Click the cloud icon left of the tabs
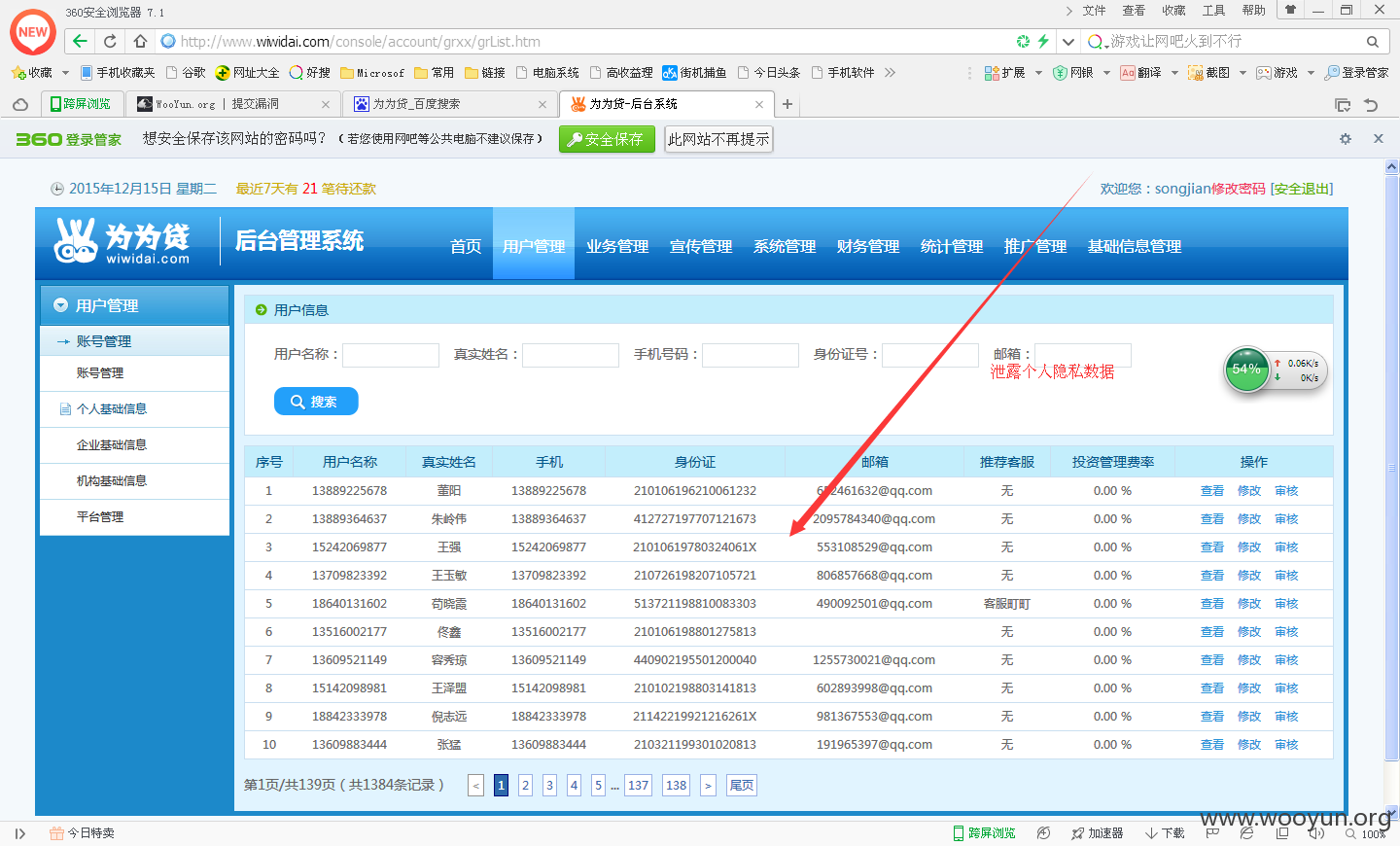This screenshot has width=1400, height=846. point(20,104)
